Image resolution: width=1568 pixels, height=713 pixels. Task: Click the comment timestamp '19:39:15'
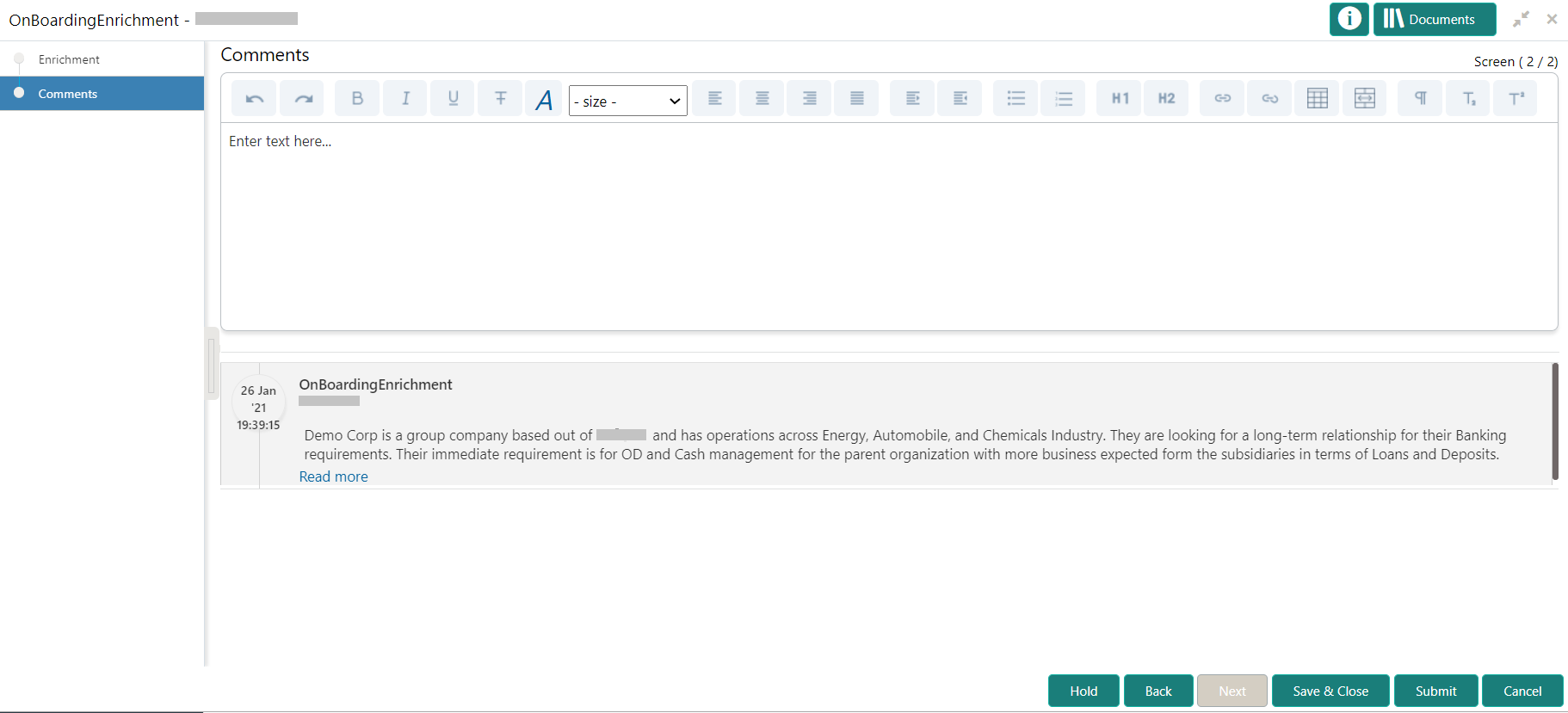click(258, 425)
